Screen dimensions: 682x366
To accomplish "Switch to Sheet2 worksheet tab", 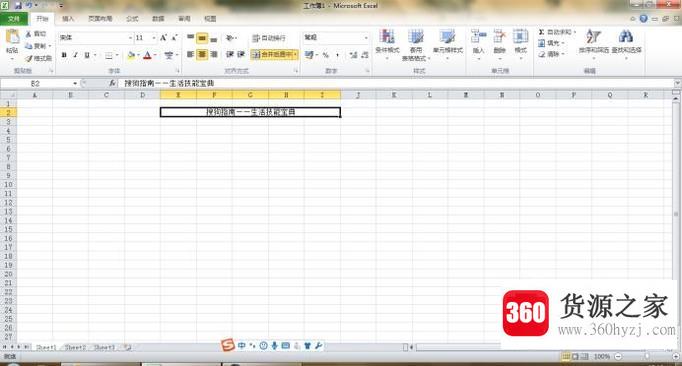I will click(x=75, y=347).
